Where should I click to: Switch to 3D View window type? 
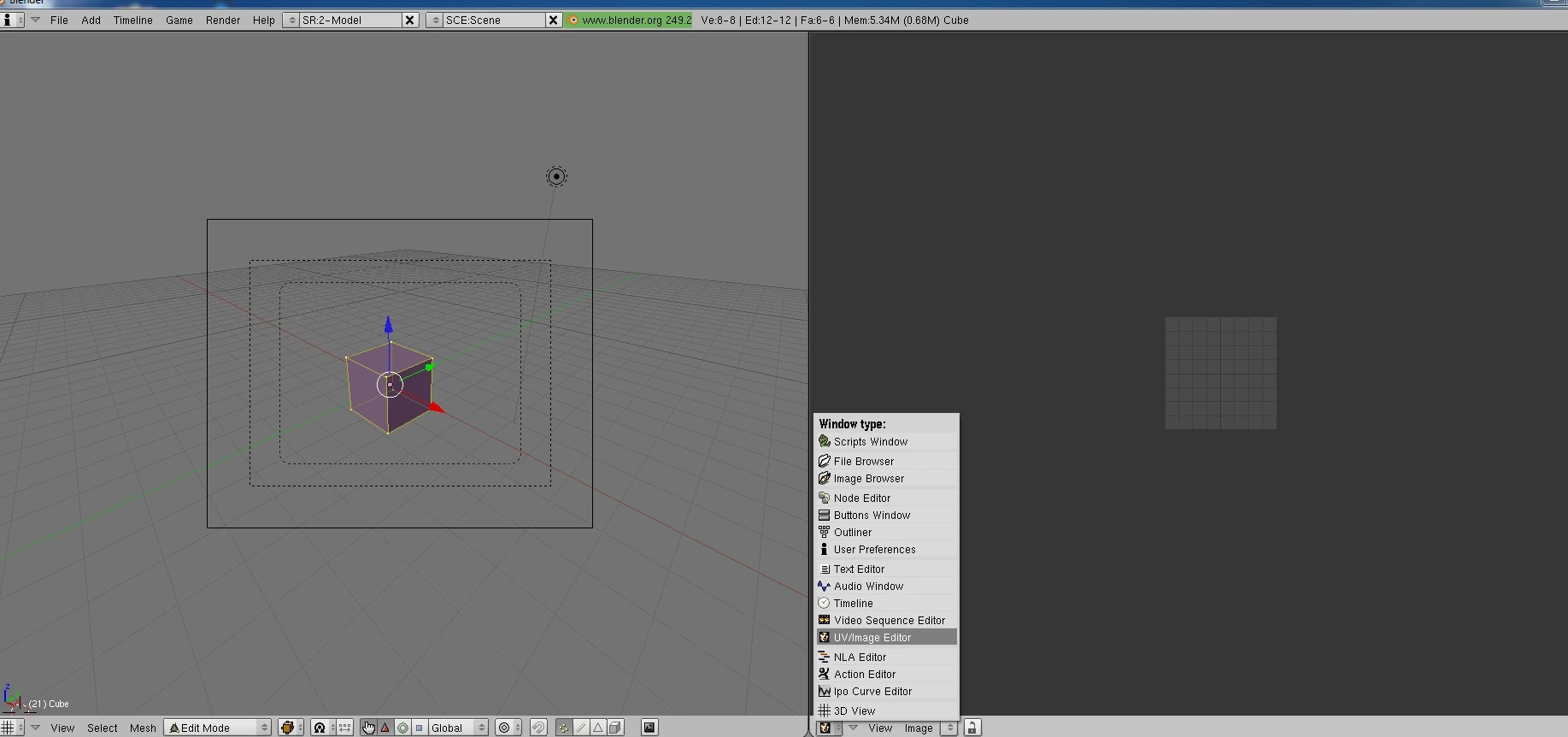887,710
